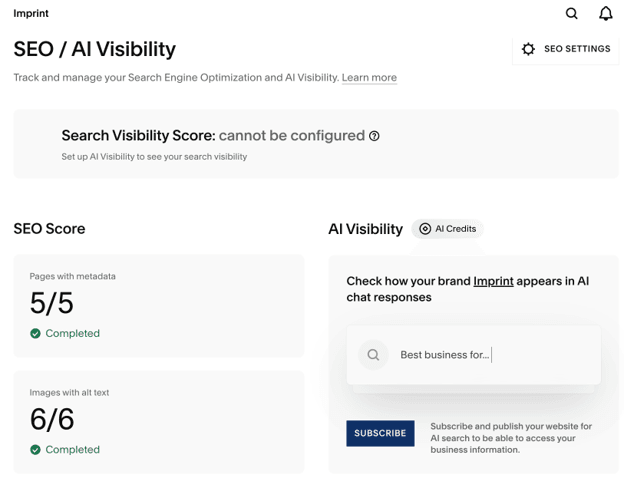The image size is (624, 478).
Task: Click the green check under Images with alt text
Action: [x=35, y=449]
